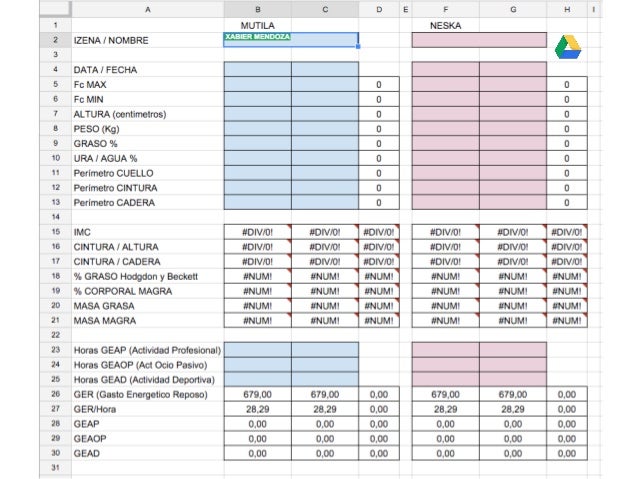The width and height of the screenshot is (638, 479).
Task: Select row 2 header
Action: (55, 40)
